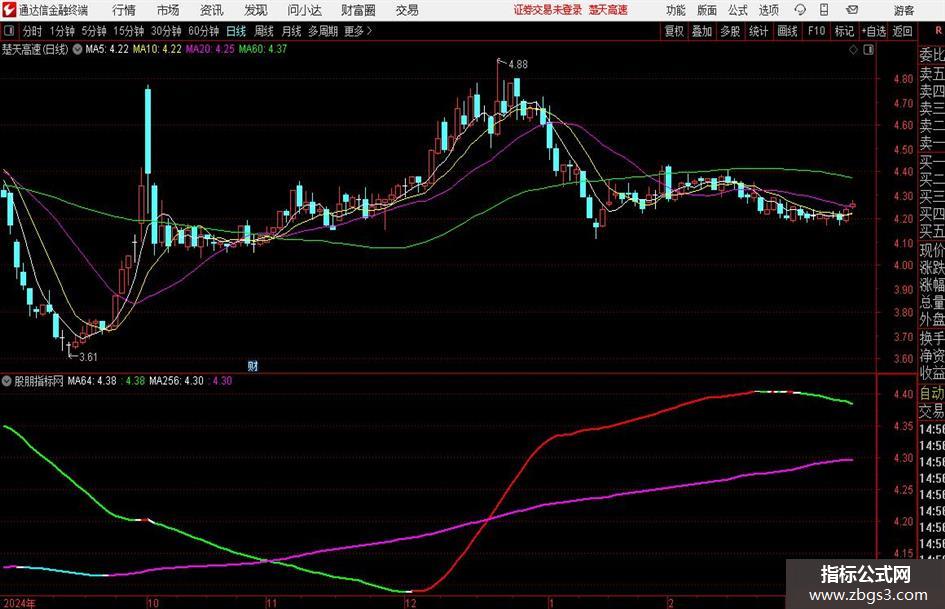Click the 现价 row in quote panel
The image size is (945, 609).
pos(932,250)
